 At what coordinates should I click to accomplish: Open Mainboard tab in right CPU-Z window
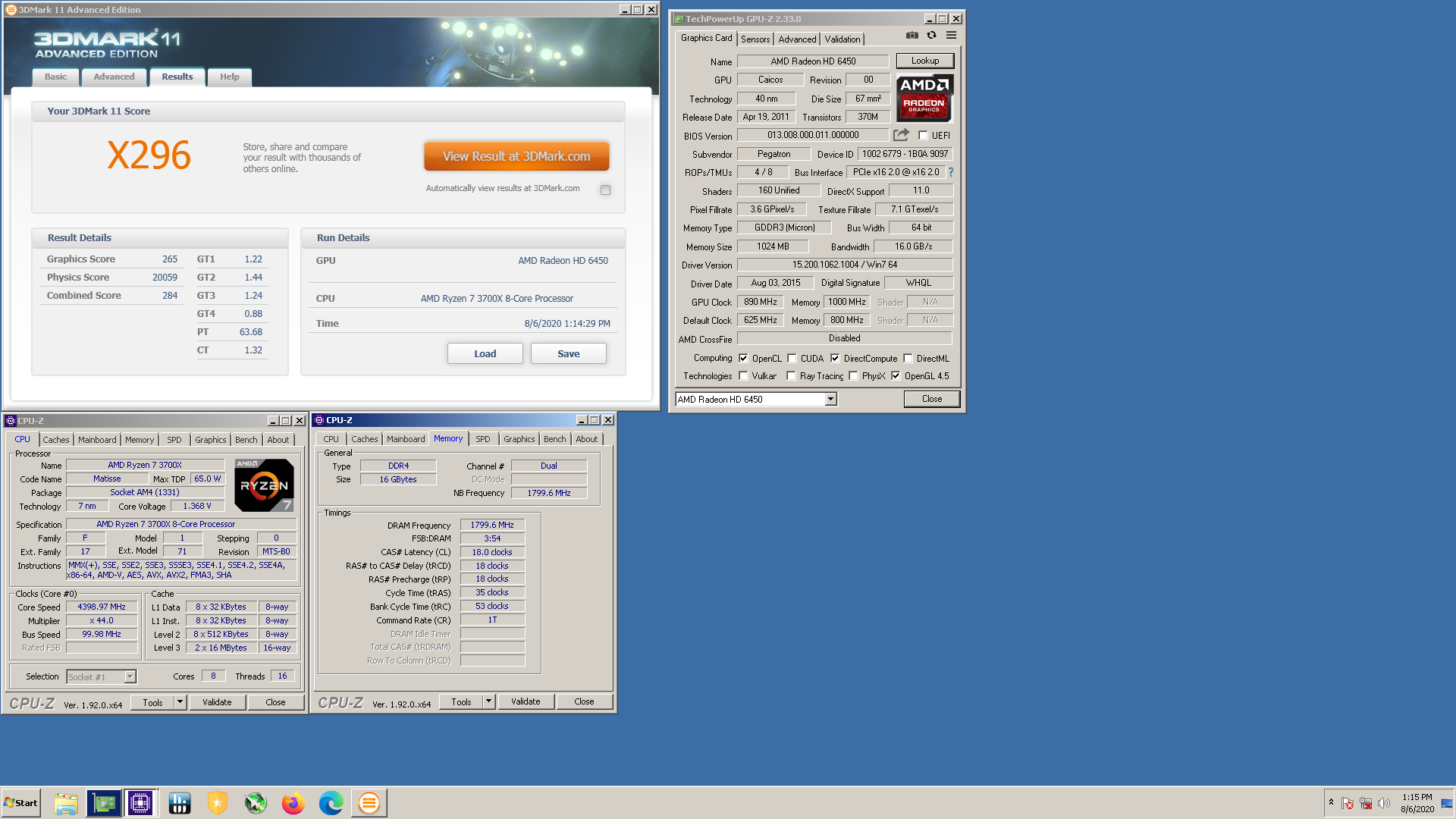(406, 439)
